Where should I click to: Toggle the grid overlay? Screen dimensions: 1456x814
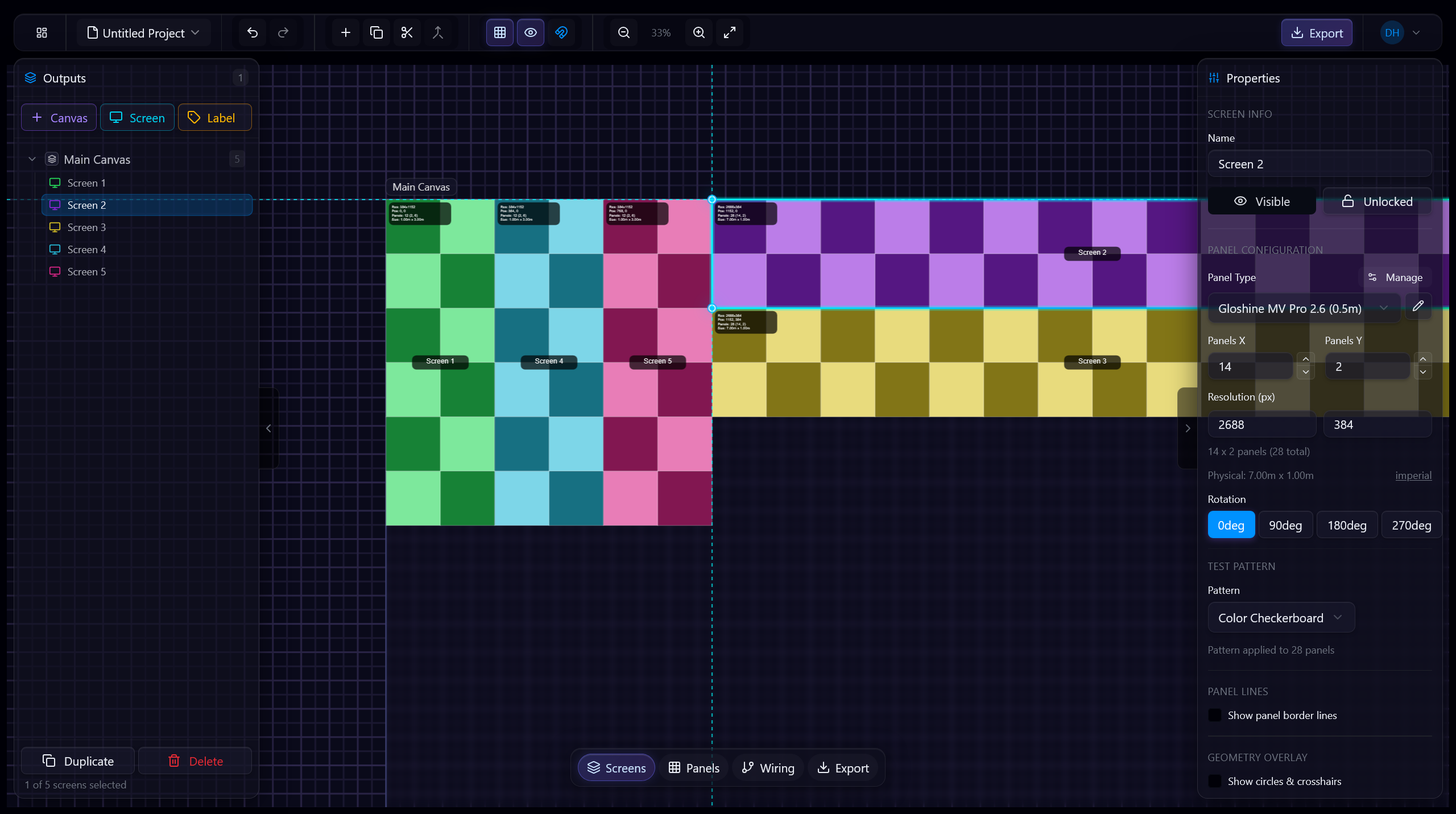[499, 32]
